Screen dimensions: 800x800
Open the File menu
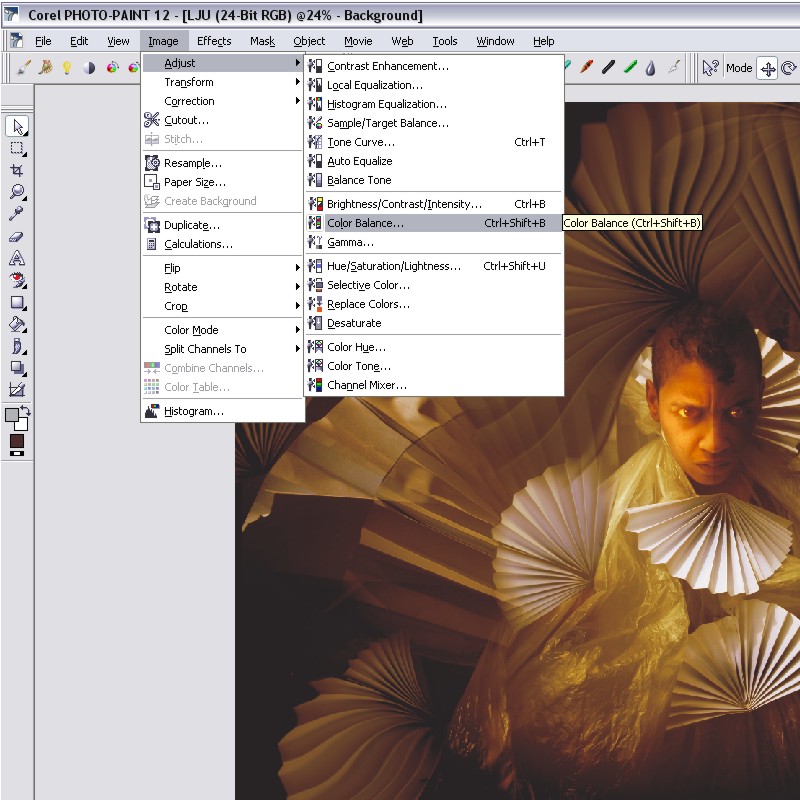pos(43,41)
